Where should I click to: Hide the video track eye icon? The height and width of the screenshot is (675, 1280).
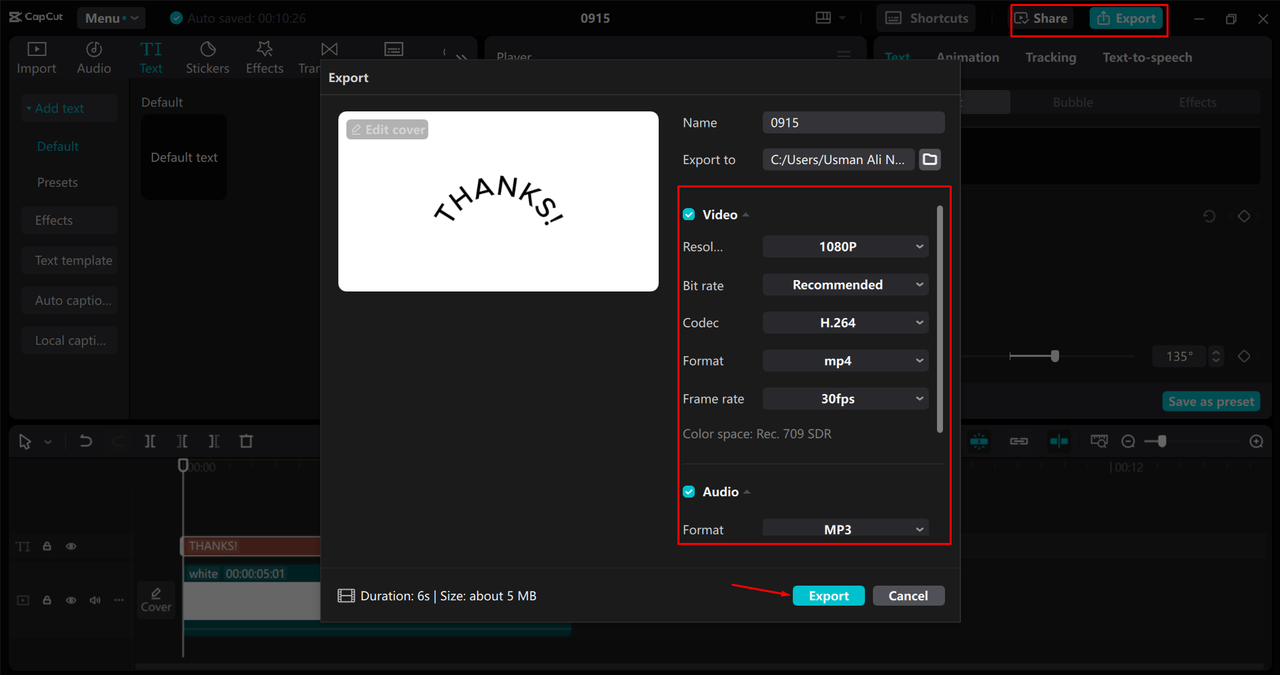coord(71,600)
